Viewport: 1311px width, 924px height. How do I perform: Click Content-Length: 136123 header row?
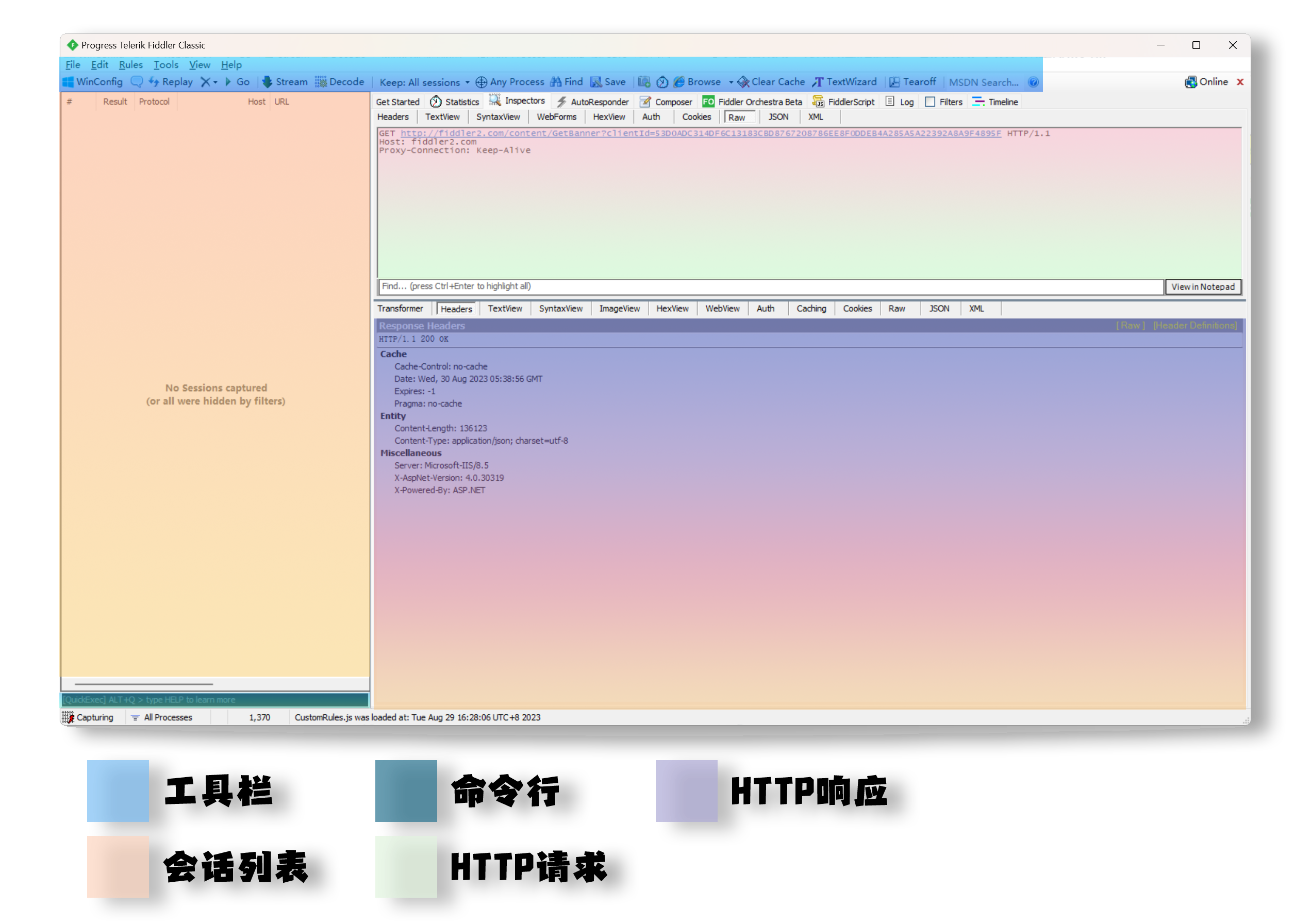(x=440, y=428)
